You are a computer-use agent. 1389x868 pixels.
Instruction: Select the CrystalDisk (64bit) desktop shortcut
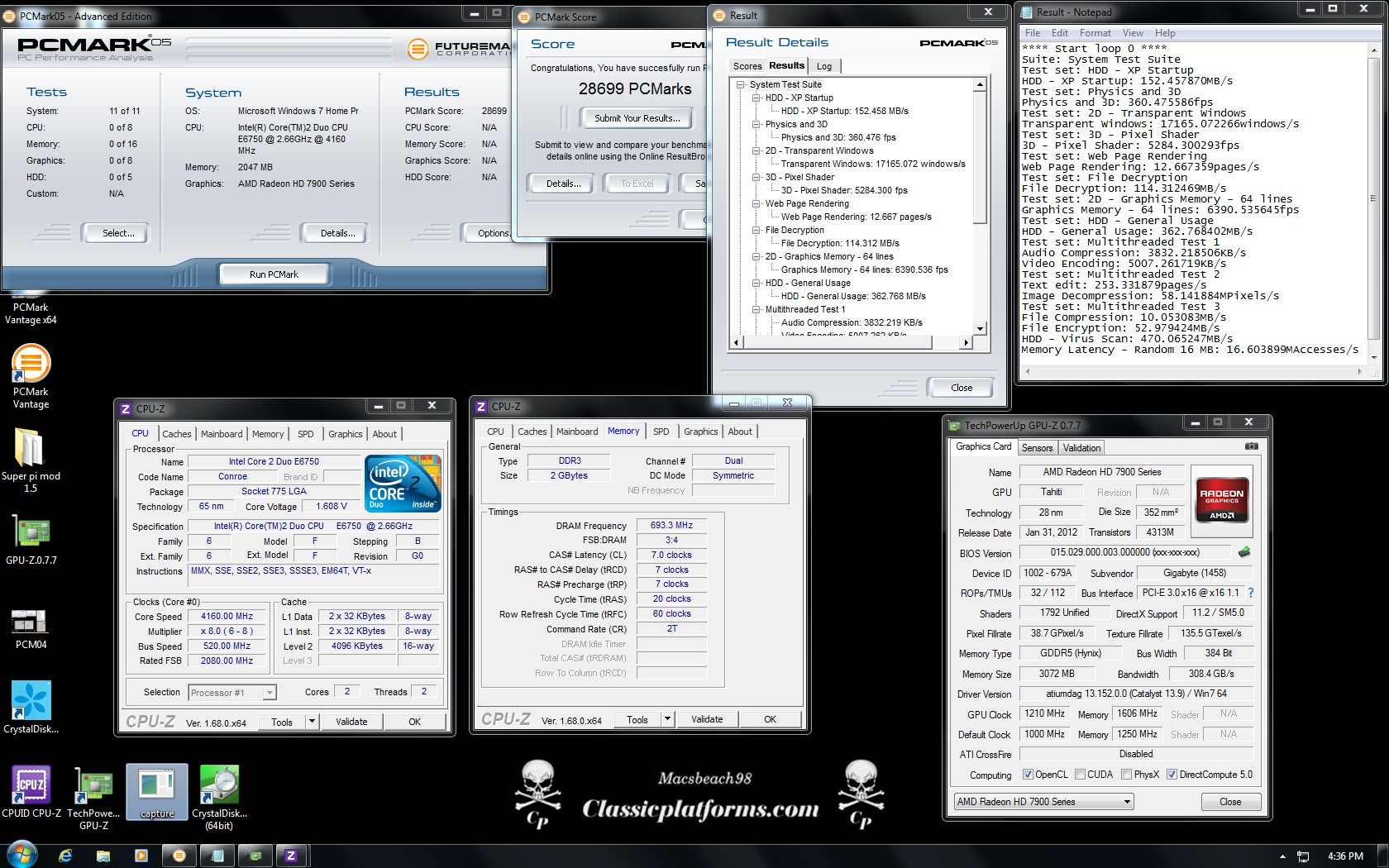pyautogui.click(x=219, y=797)
